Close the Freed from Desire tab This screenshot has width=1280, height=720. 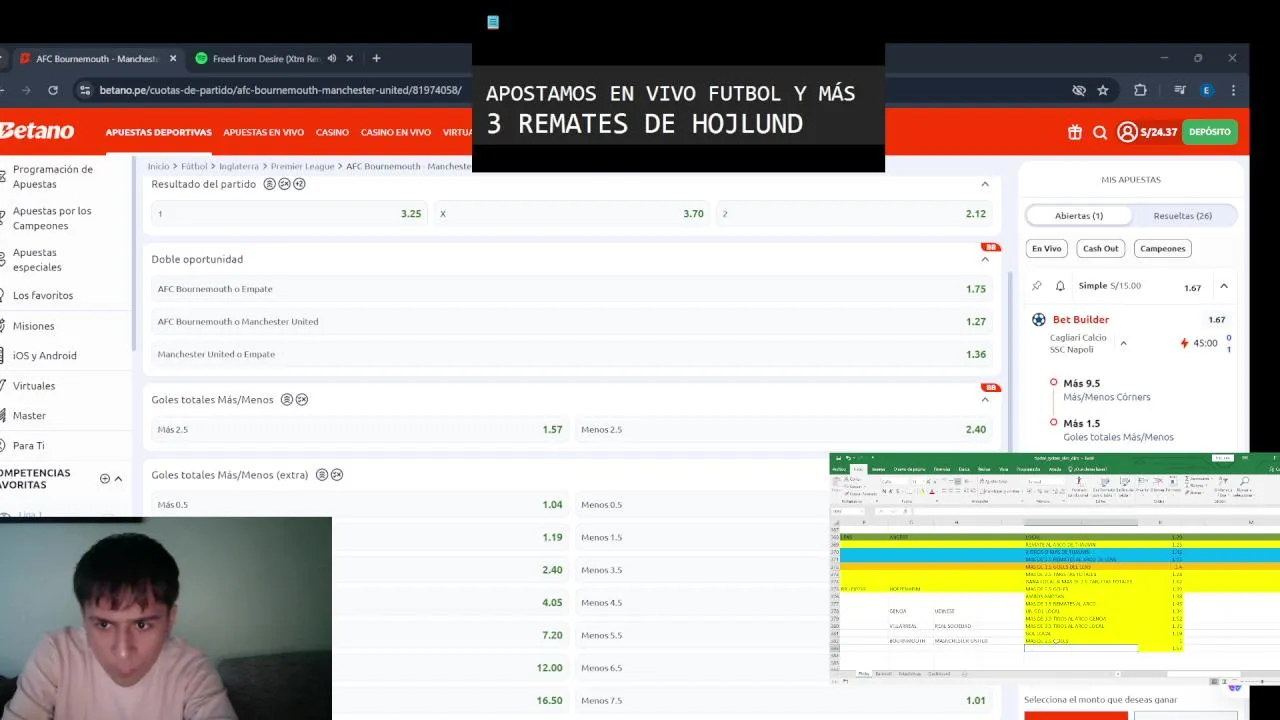click(x=350, y=59)
